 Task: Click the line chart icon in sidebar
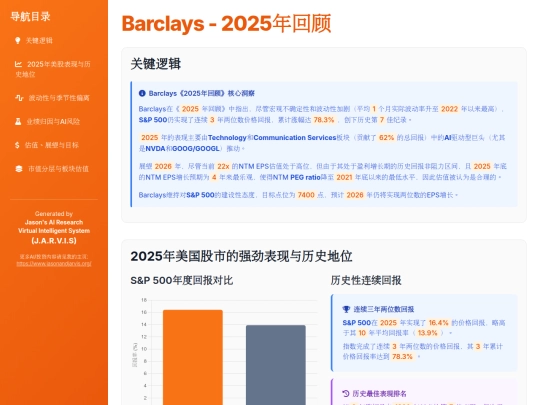coord(18,64)
